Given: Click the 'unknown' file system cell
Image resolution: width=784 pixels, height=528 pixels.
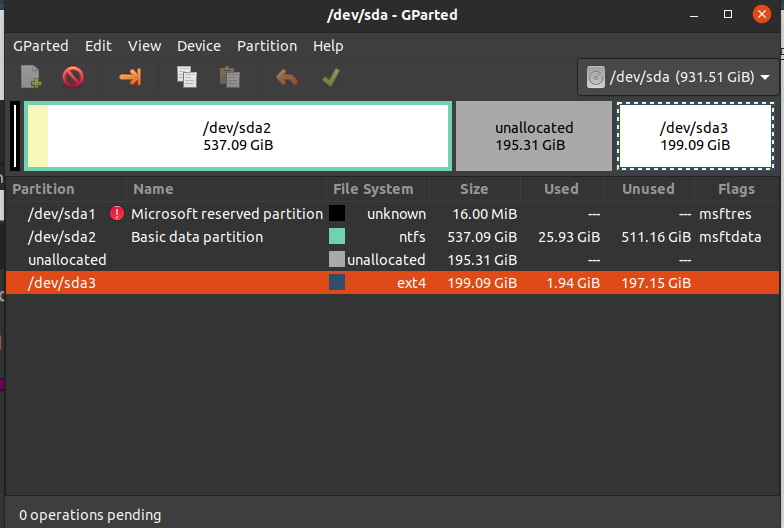Looking at the screenshot, I should (x=396, y=214).
